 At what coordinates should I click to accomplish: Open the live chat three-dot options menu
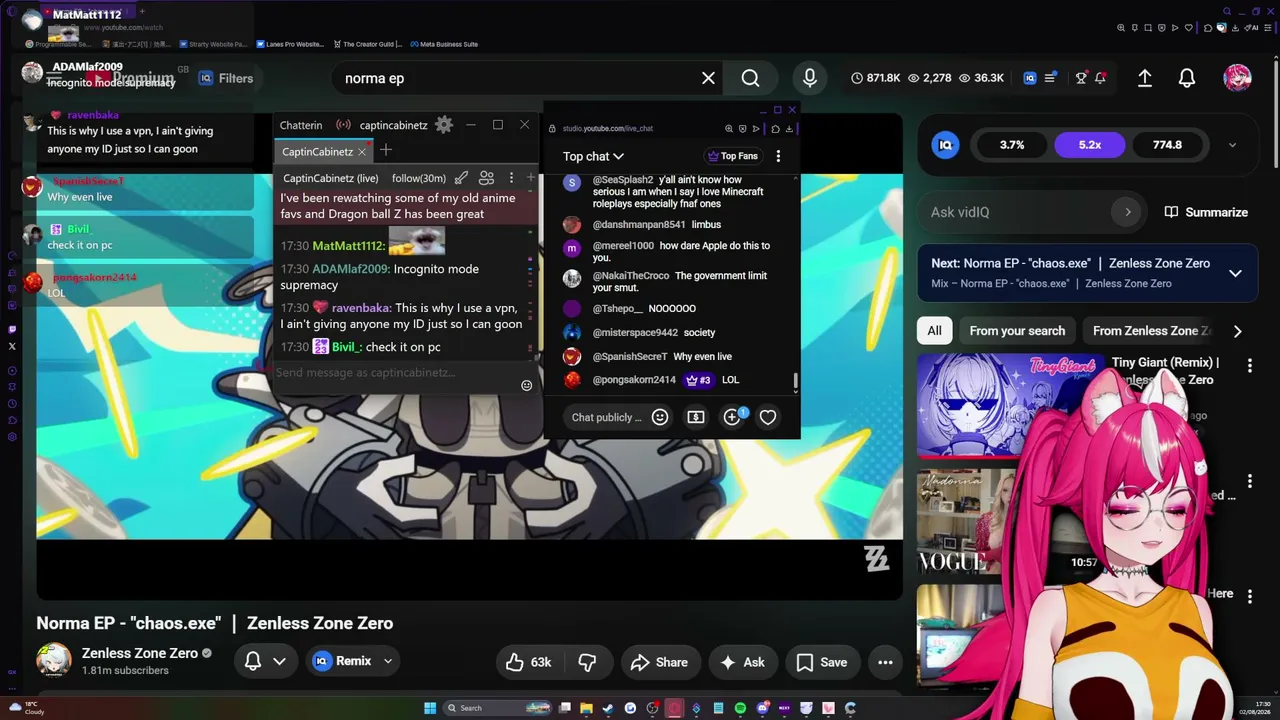coord(778,156)
